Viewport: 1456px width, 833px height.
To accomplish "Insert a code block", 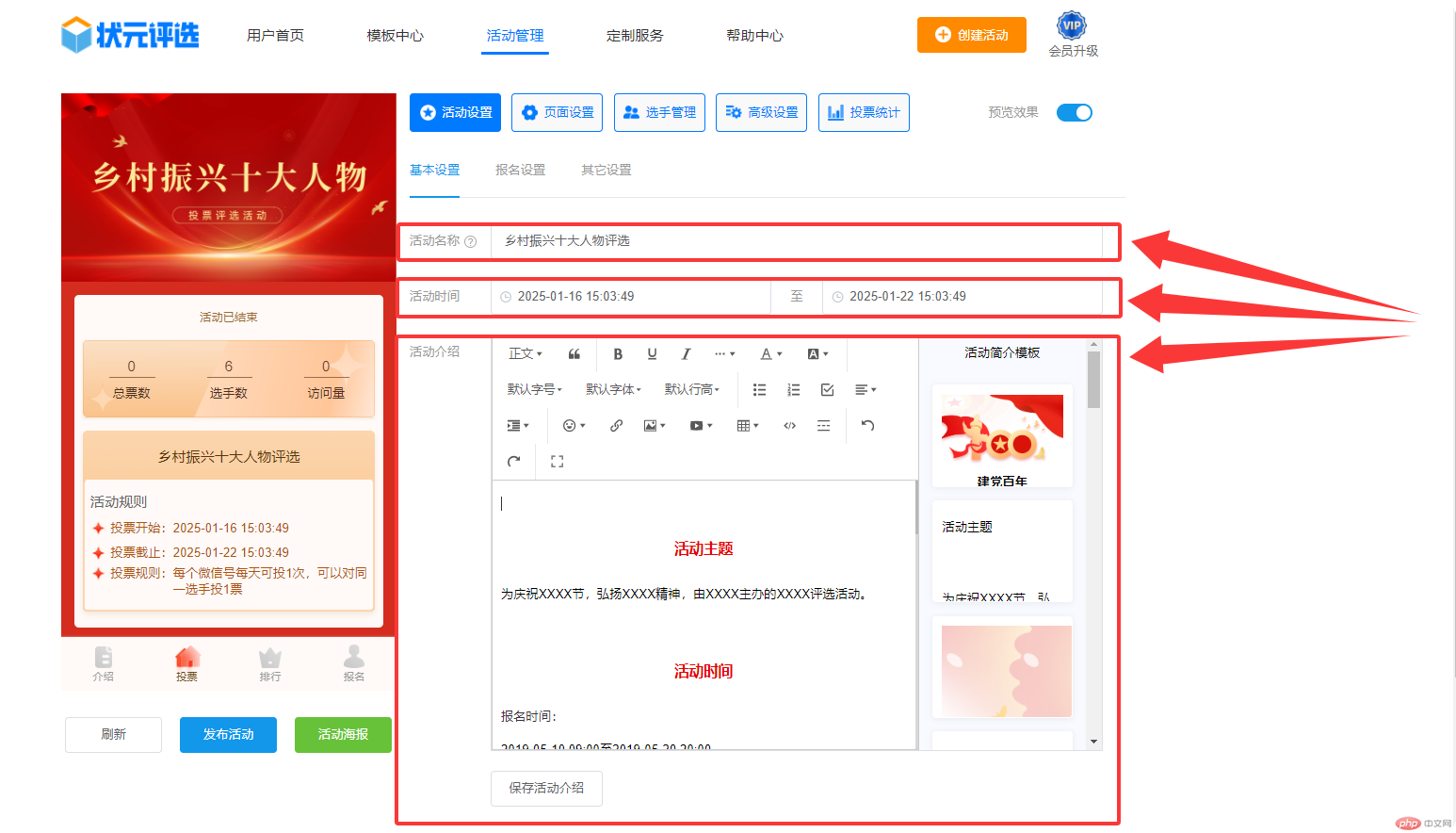I will tap(789, 426).
